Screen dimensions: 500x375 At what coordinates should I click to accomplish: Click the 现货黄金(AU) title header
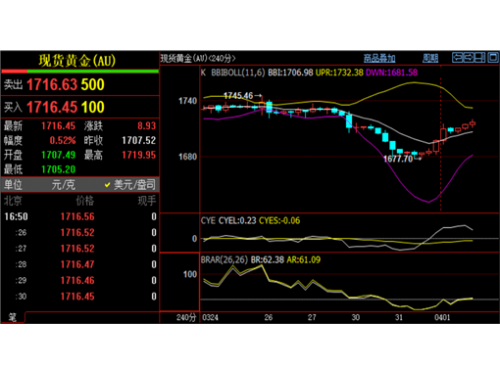pos(77,61)
